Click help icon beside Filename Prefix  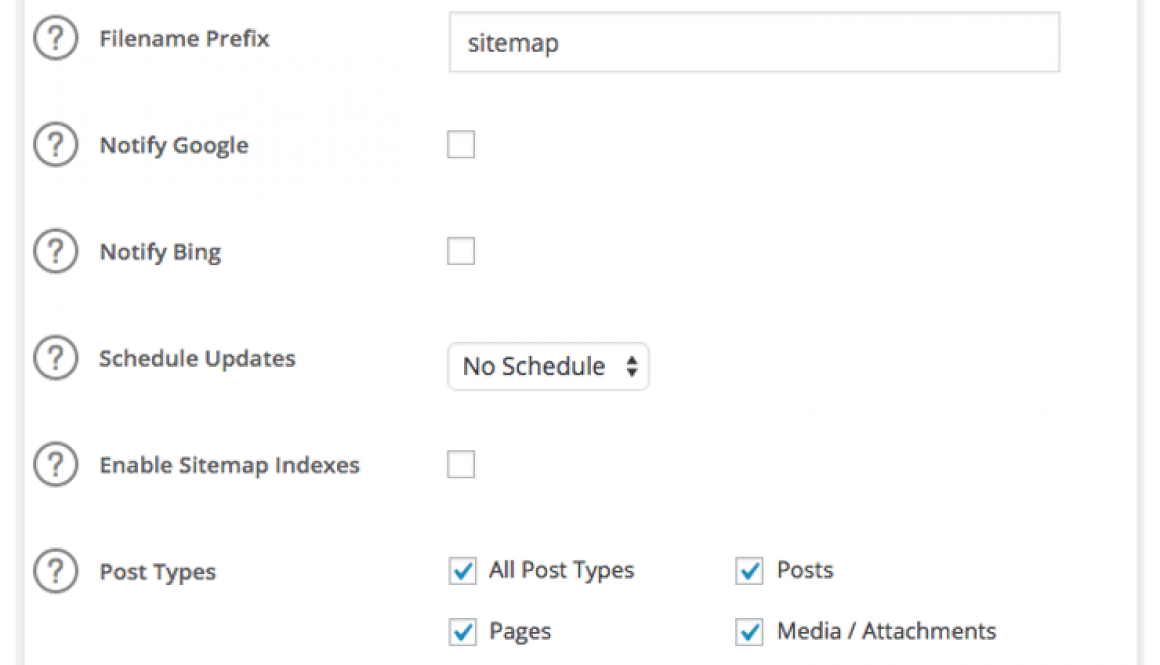(56, 40)
